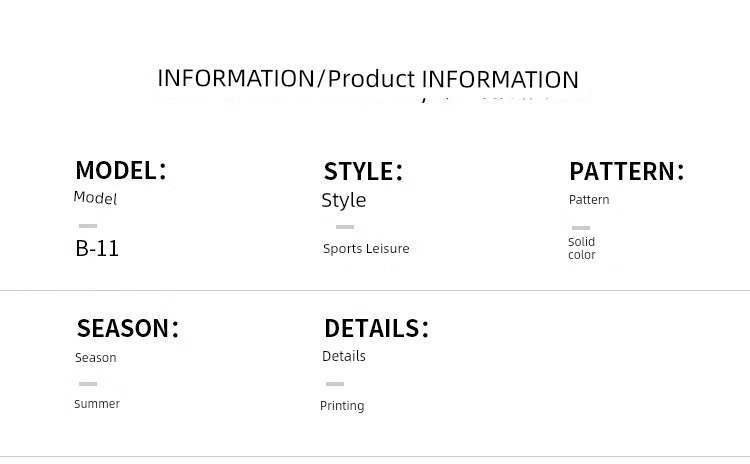Viewport: 750px width, 464px height.
Task: Click the gray dash above "Sports Leisure"
Action: (345, 227)
